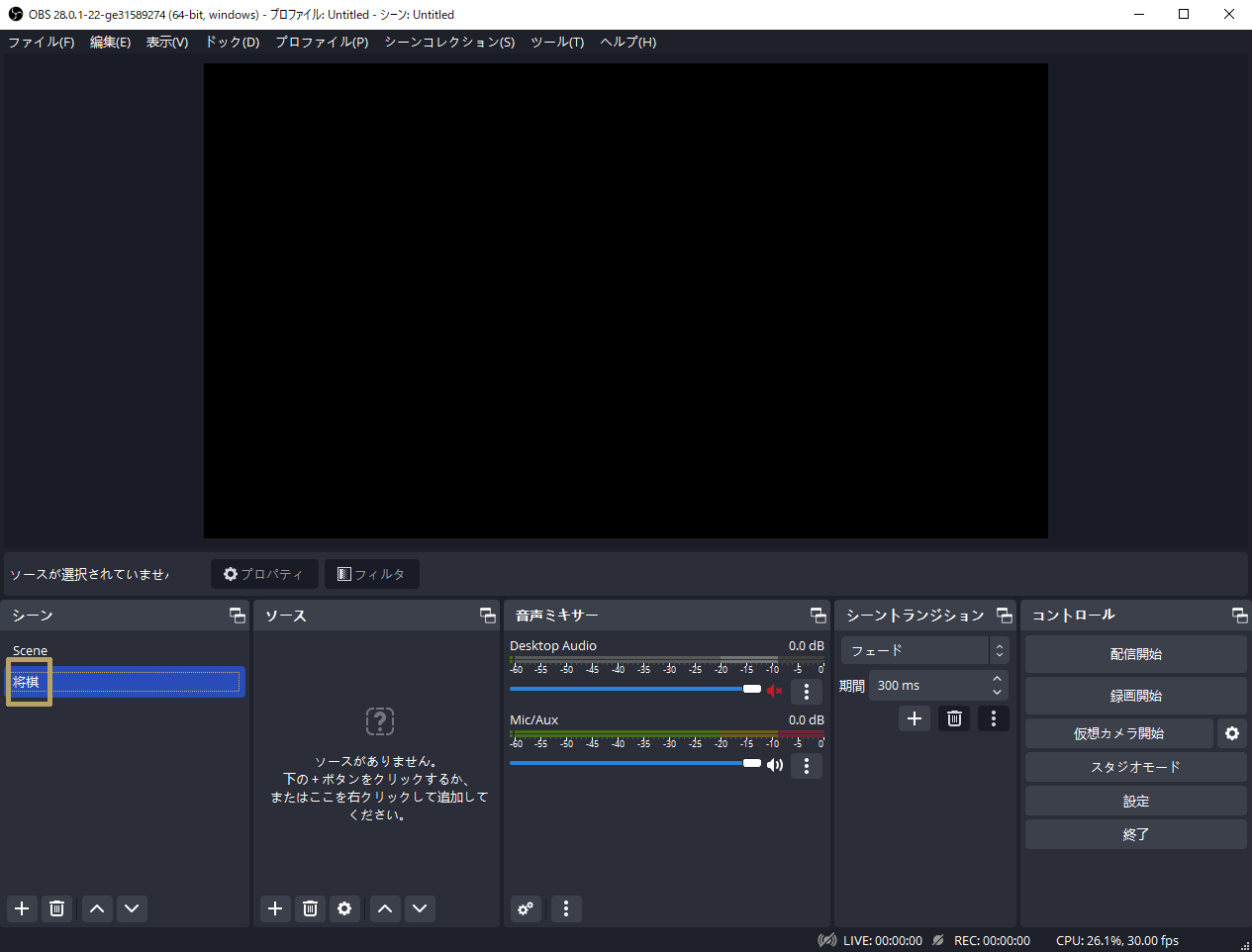Add a new scene with plus button
This screenshot has width=1252, height=952.
point(22,908)
